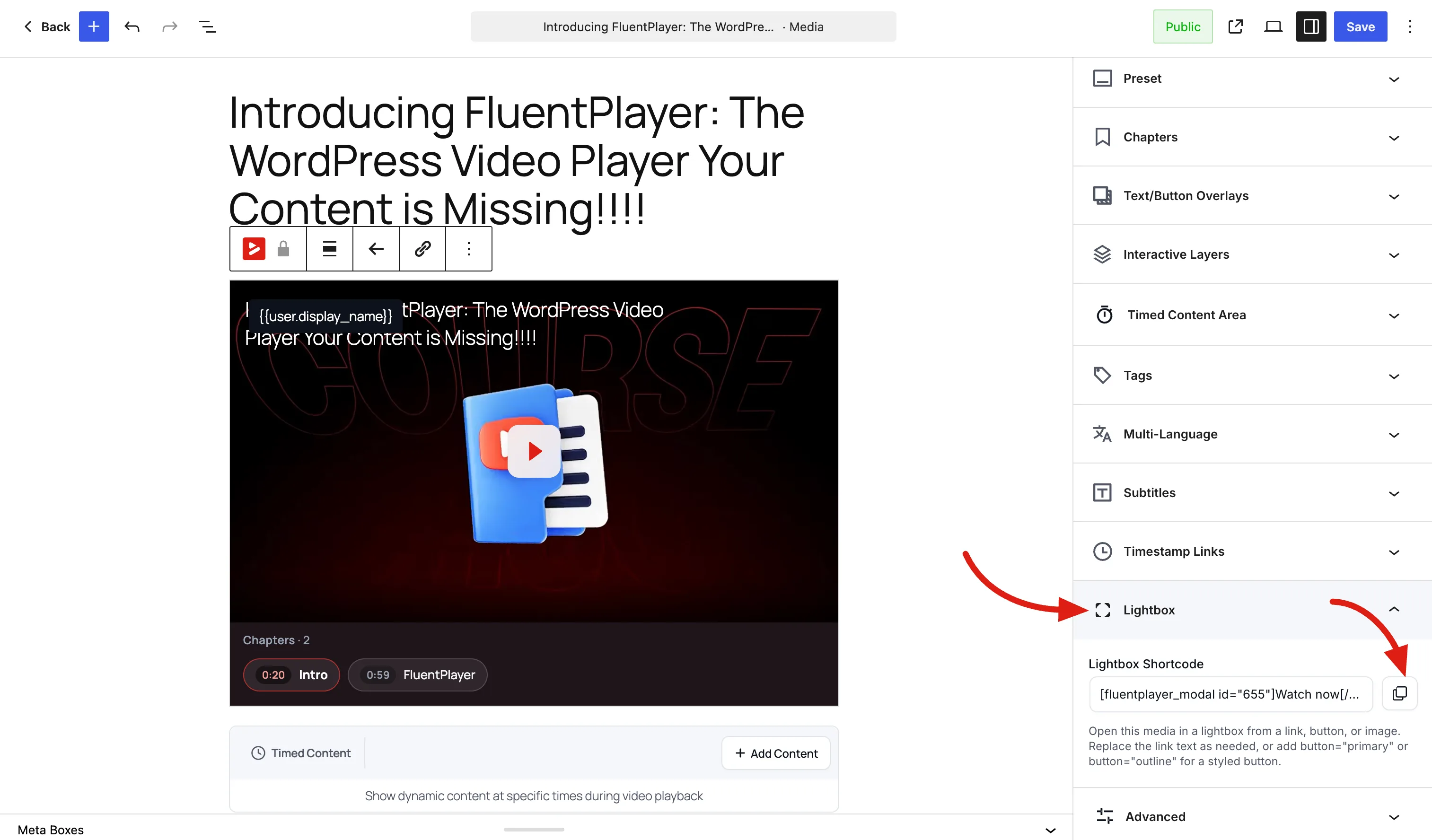This screenshot has height=840, width=1432.
Task: Click the Subtitles T icon
Action: [1102, 492]
